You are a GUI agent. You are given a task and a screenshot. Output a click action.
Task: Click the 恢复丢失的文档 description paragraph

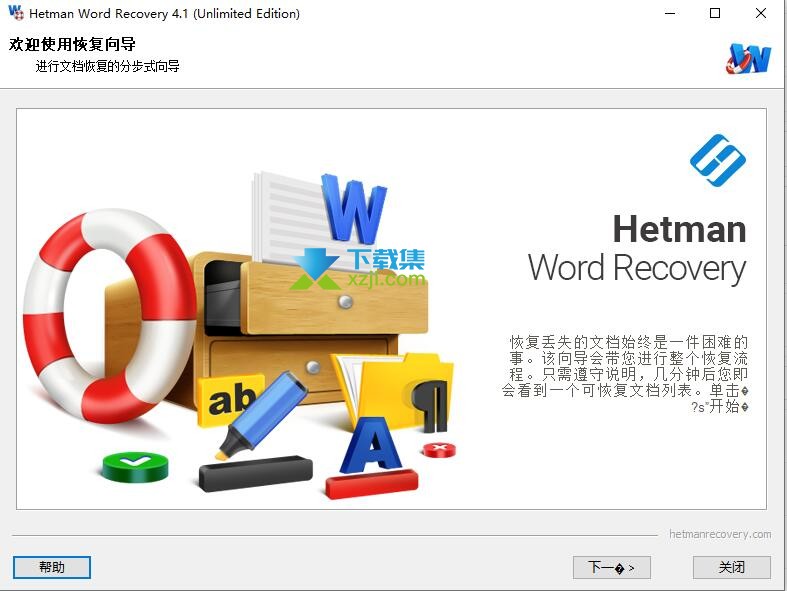(x=625, y=374)
